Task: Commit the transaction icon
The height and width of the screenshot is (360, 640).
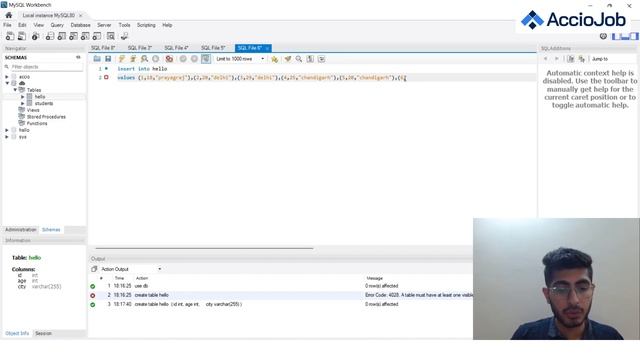Action: pyautogui.click(x=183, y=59)
